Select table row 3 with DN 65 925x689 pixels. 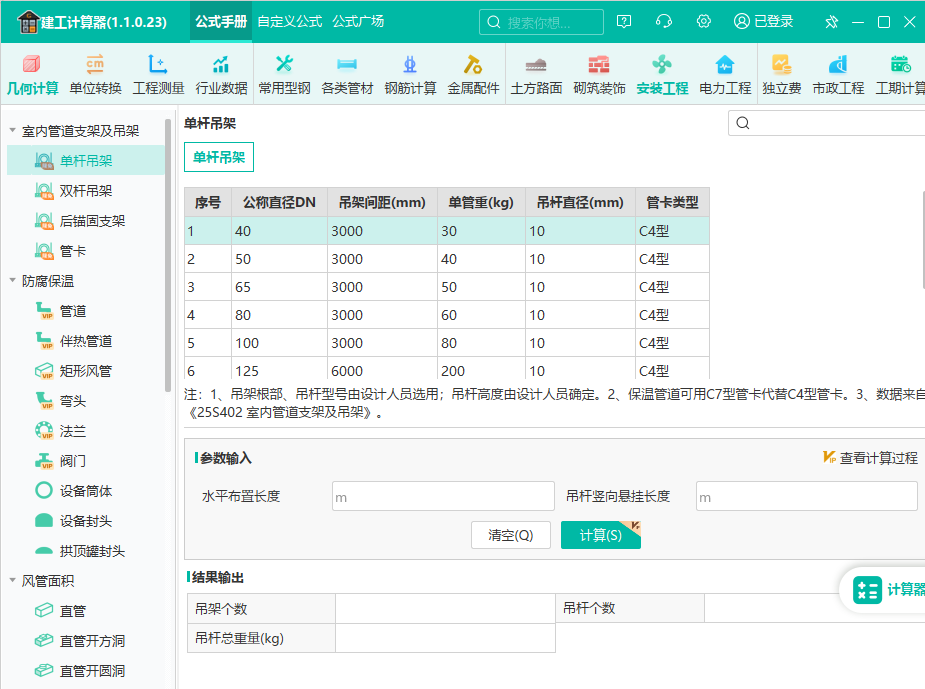coord(447,287)
